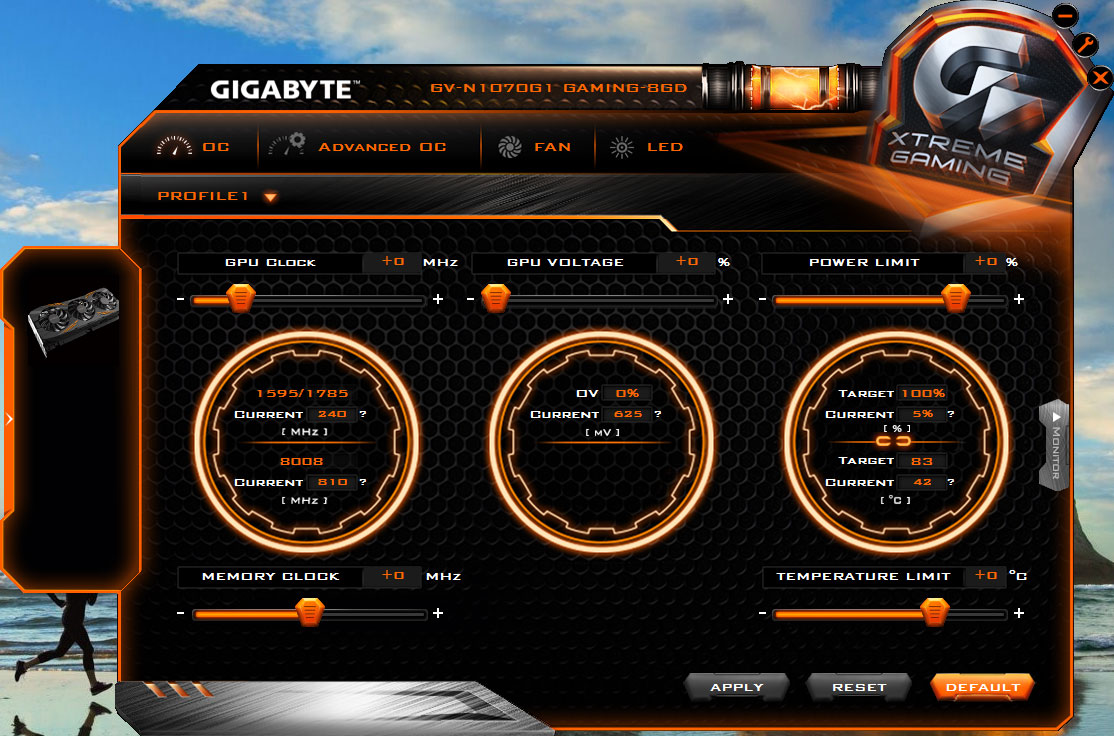This screenshot has height=736, width=1114.
Task: Click the question mark beside GPU voltage current
Action: (658, 413)
